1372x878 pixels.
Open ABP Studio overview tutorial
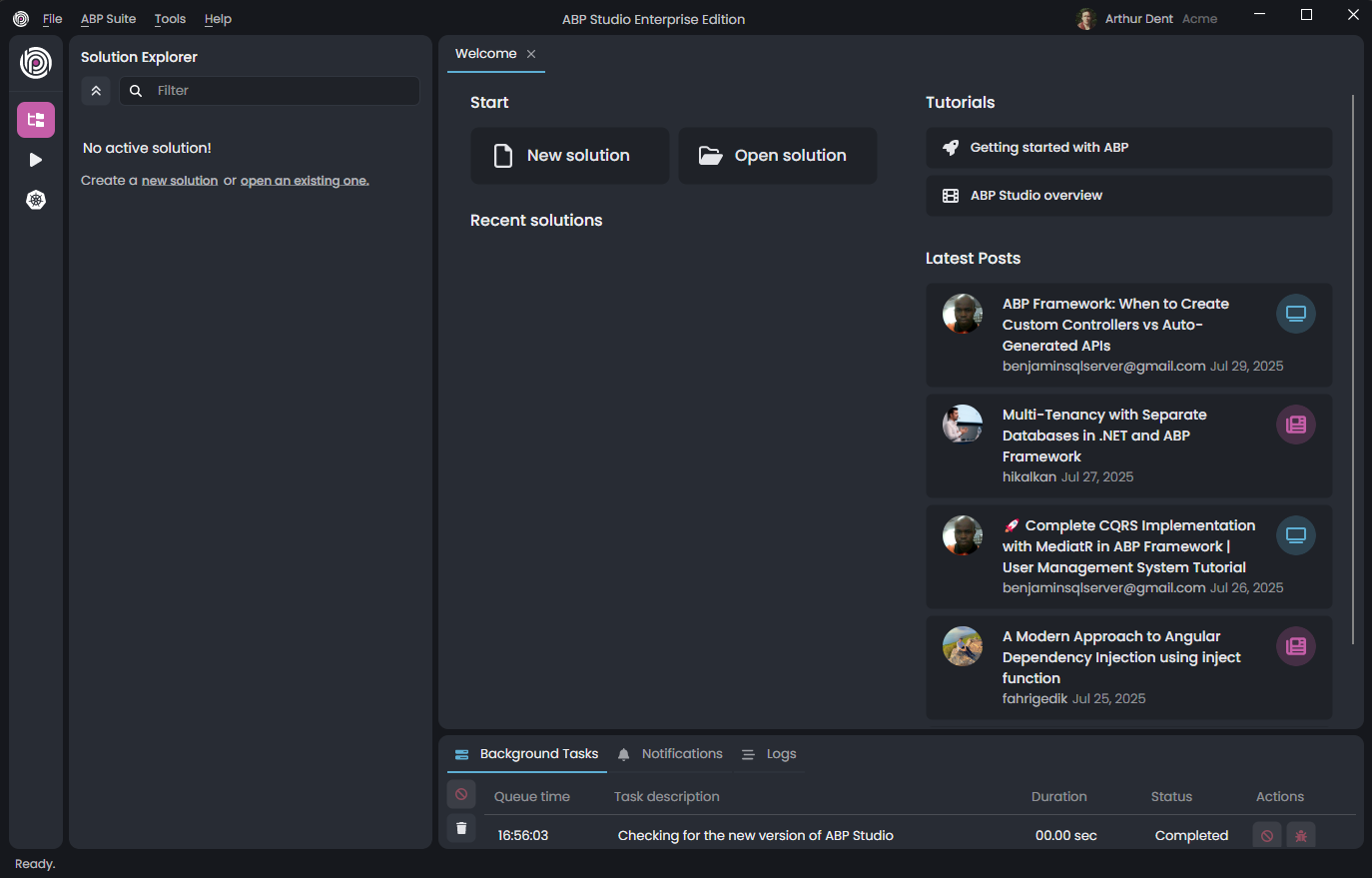1129,196
